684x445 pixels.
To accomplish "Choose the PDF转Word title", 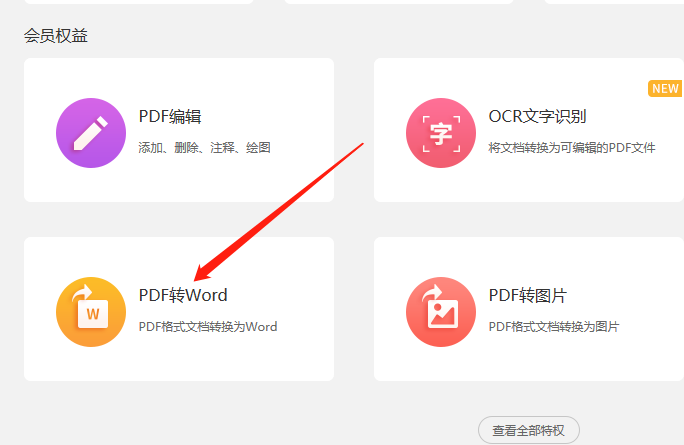I will tap(183, 295).
